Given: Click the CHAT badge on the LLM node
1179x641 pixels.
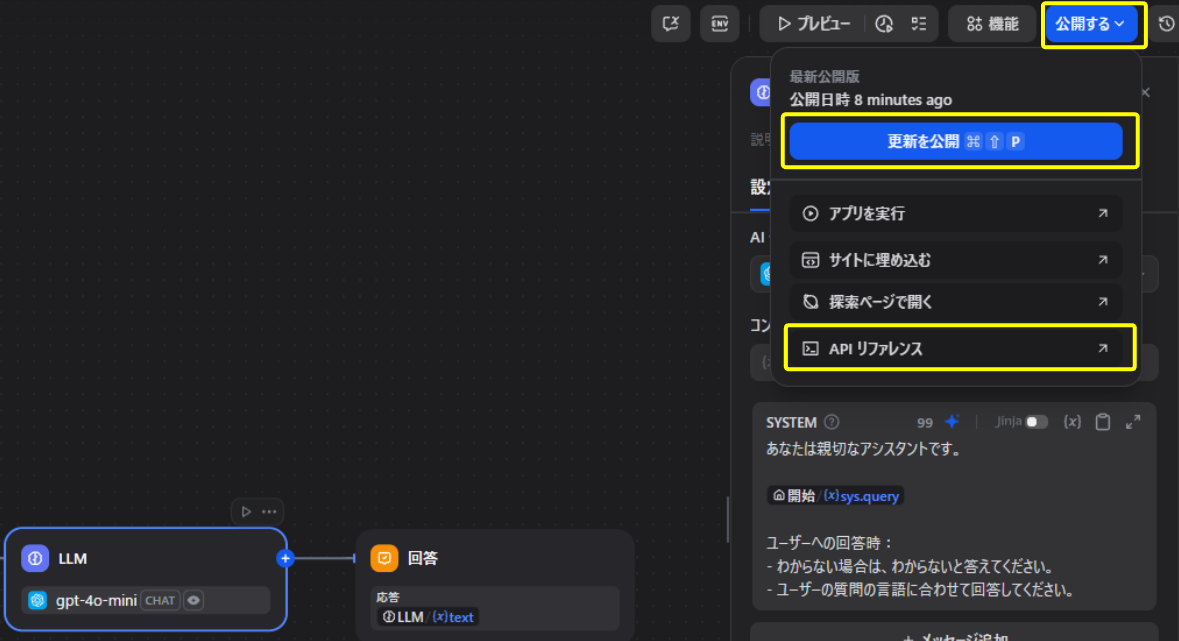Looking at the screenshot, I should pyautogui.click(x=159, y=600).
